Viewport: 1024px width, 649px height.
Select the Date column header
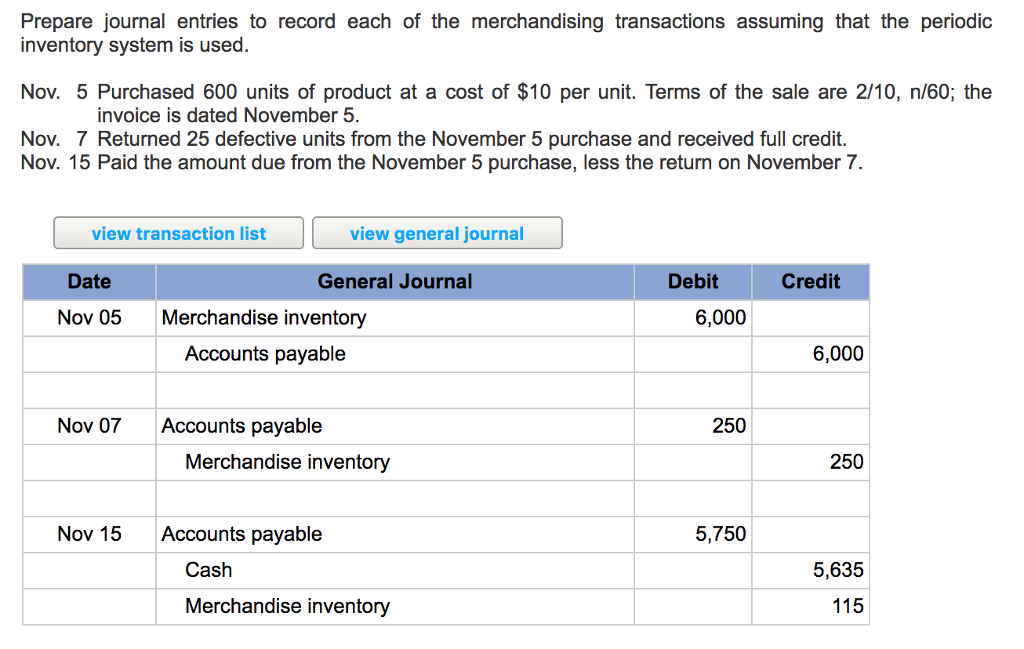89,282
